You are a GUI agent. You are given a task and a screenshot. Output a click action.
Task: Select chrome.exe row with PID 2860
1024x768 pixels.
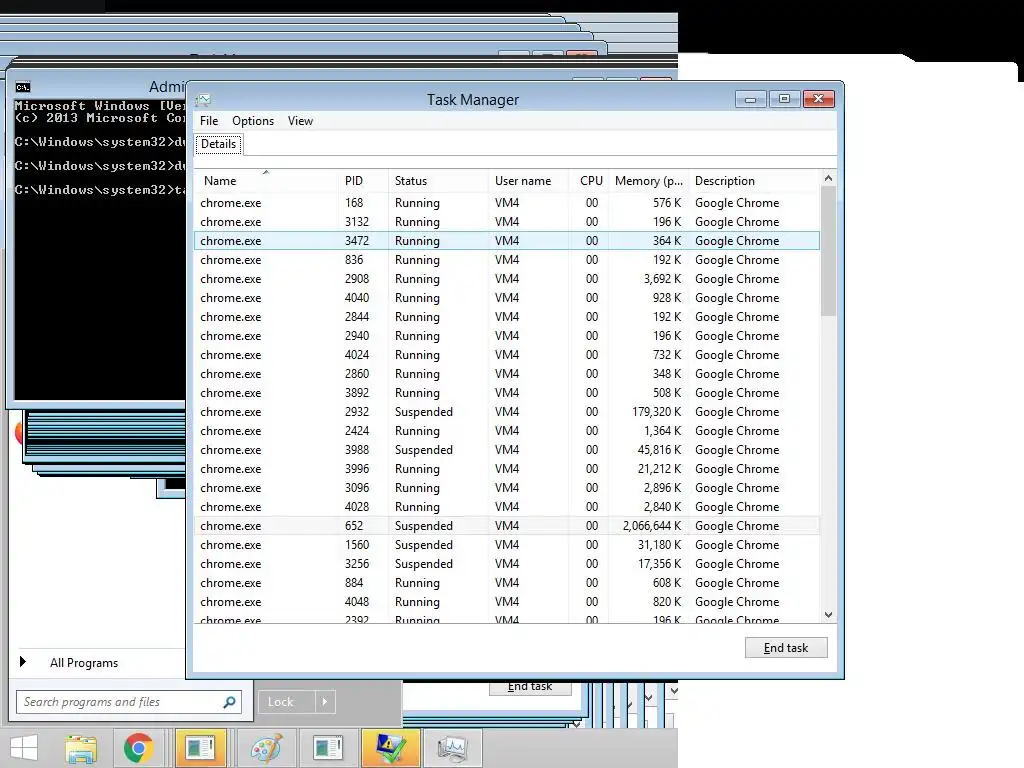click(x=507, y=374)
